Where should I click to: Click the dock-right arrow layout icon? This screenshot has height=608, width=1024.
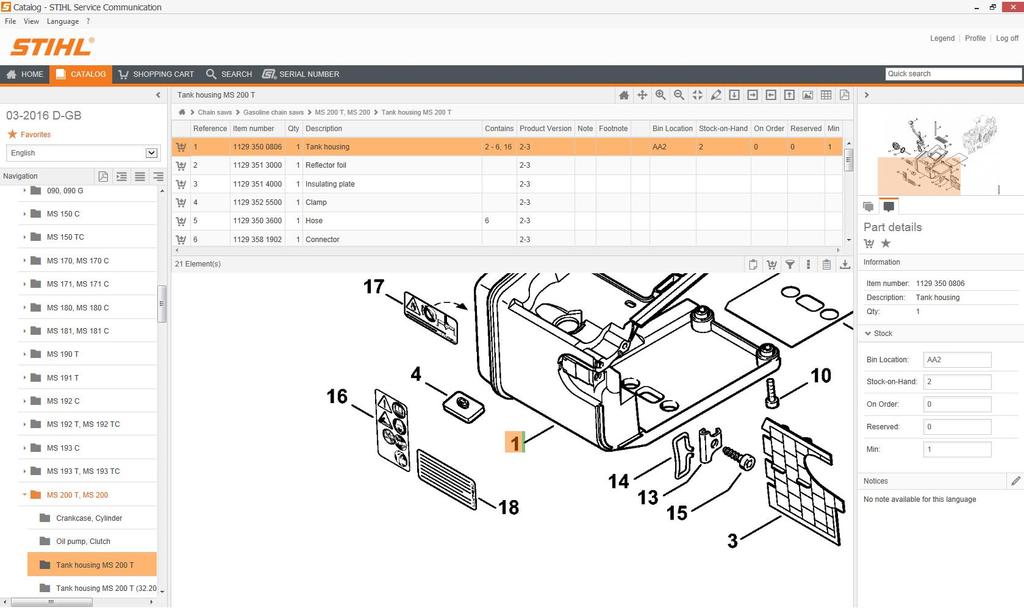tap(752, 95)
